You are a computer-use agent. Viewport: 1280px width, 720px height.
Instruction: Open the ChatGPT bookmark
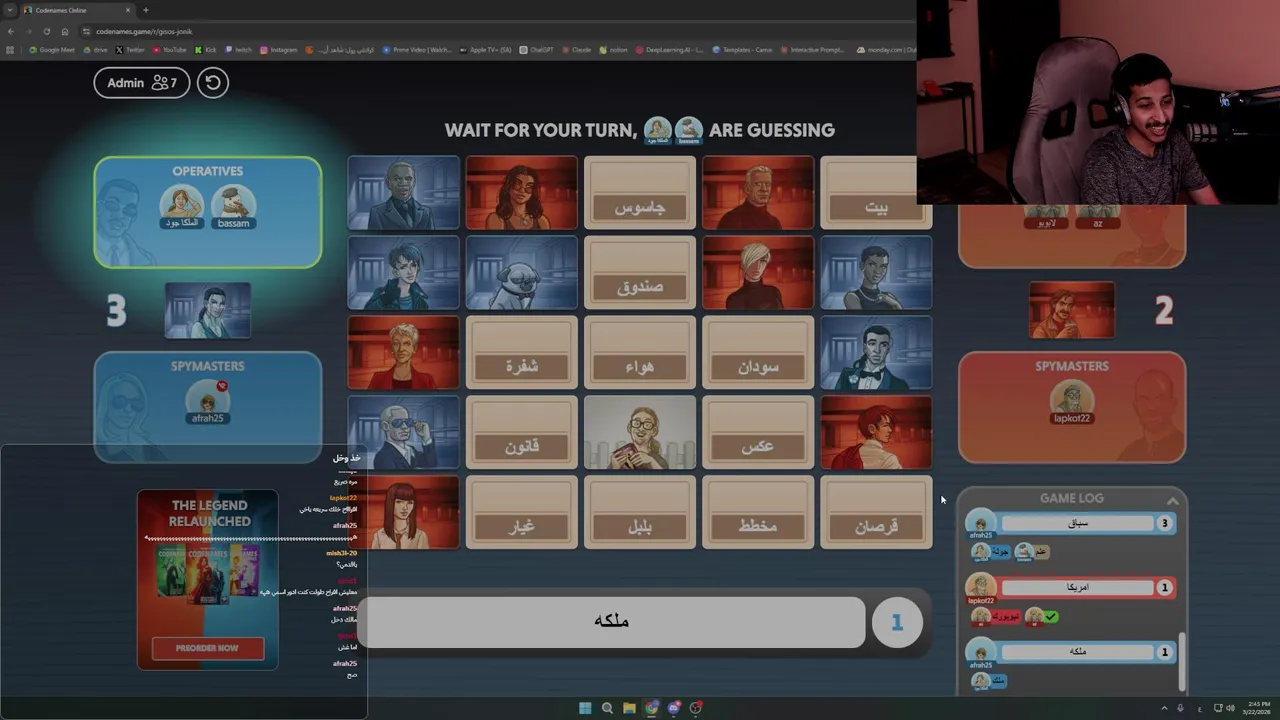click(537, 49)
